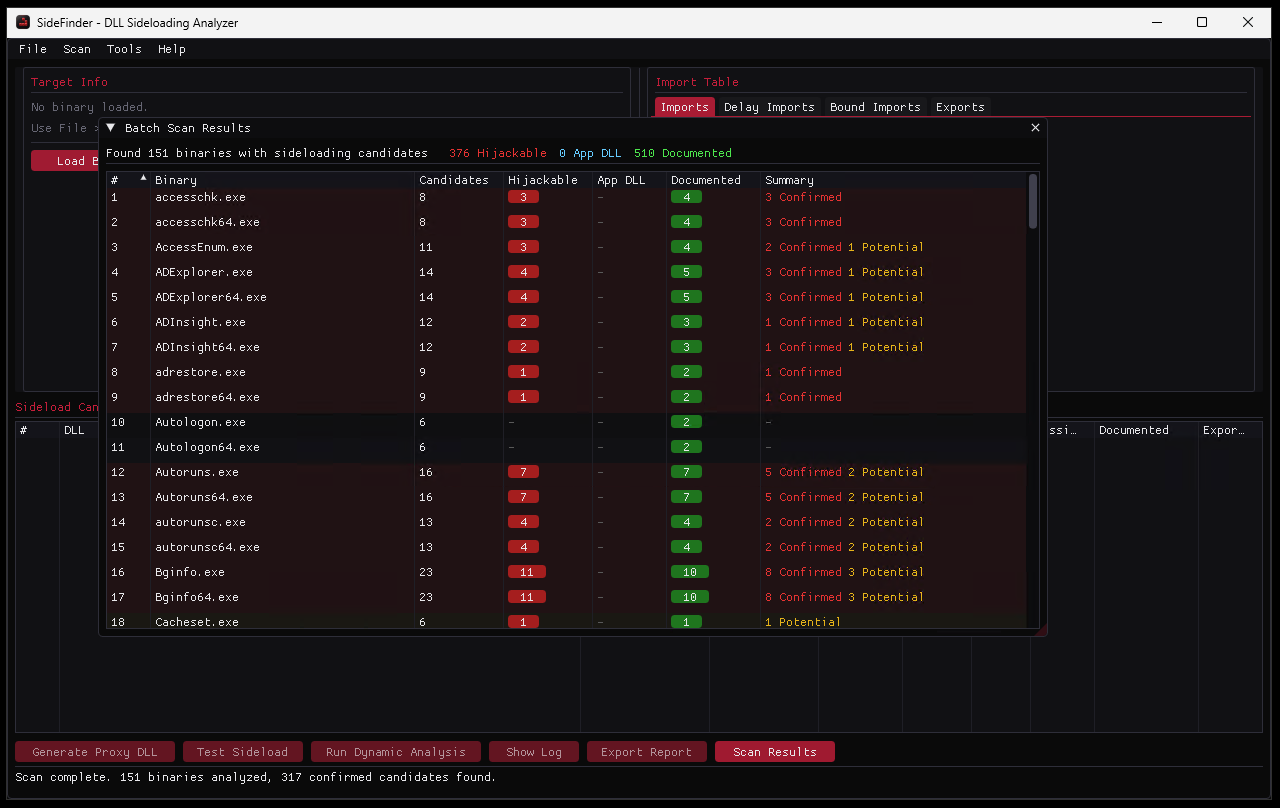
Task: Select the adrestore.exe row
Action: (567, 372)
